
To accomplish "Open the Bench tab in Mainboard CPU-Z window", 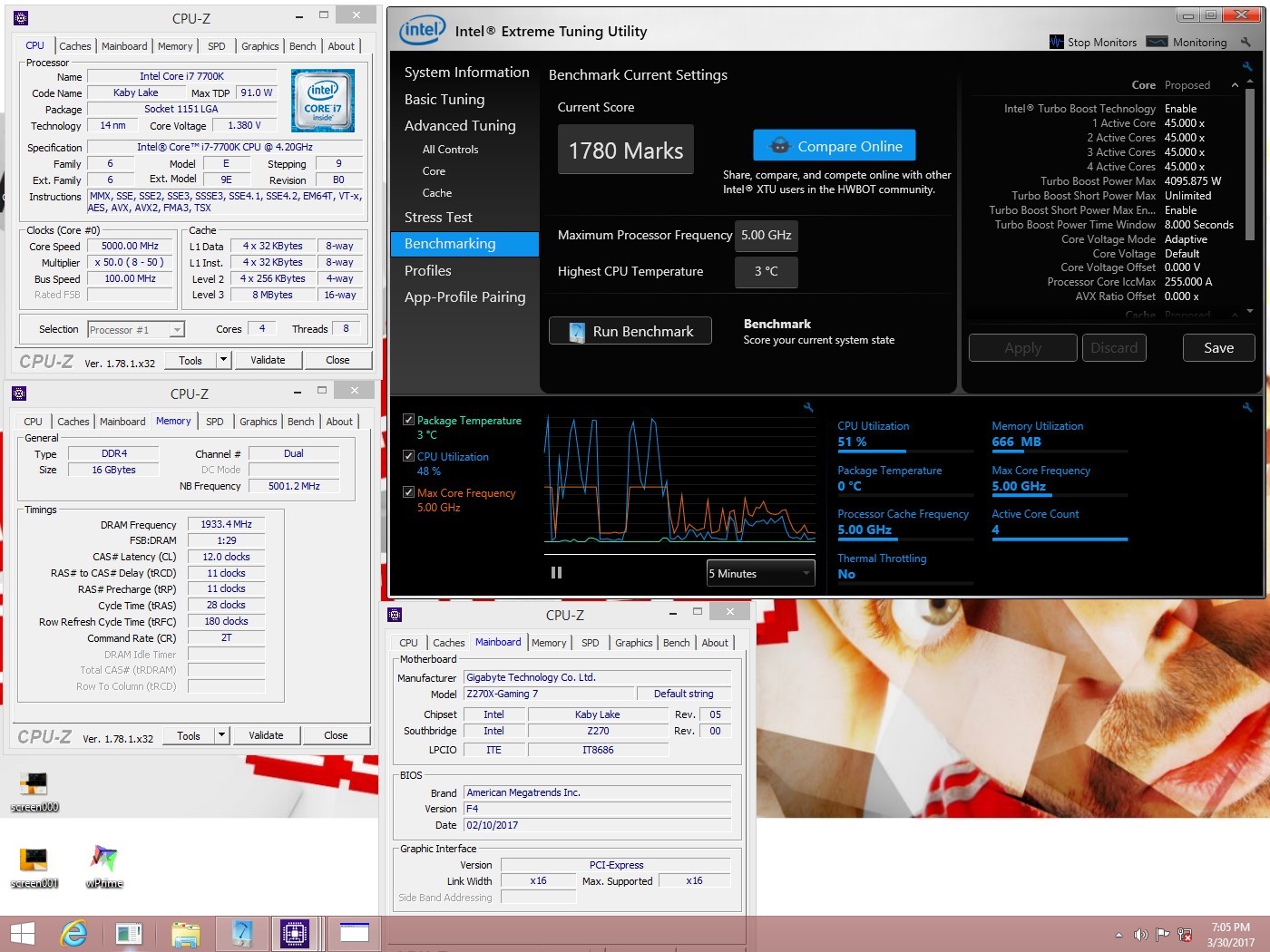I will tap(677, 643).
